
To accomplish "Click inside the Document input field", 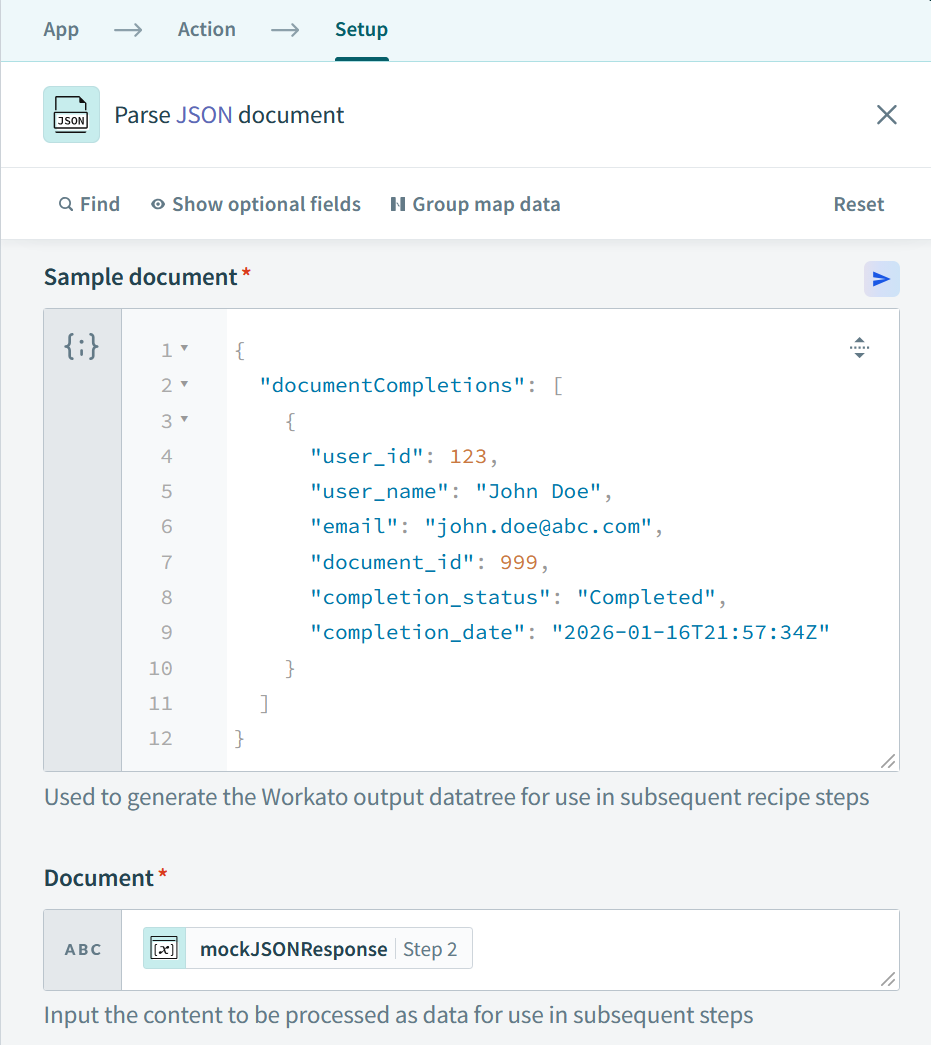I will point(680,949).
